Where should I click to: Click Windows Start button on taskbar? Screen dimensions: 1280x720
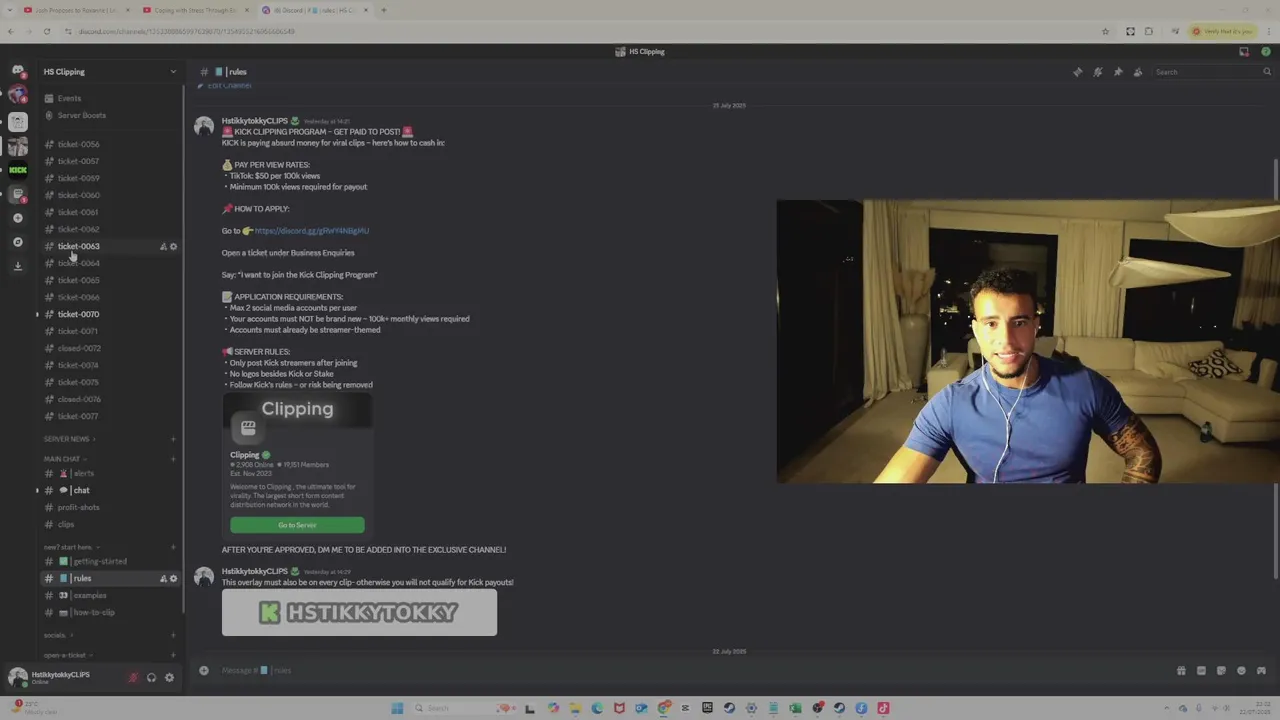point(397,708)
